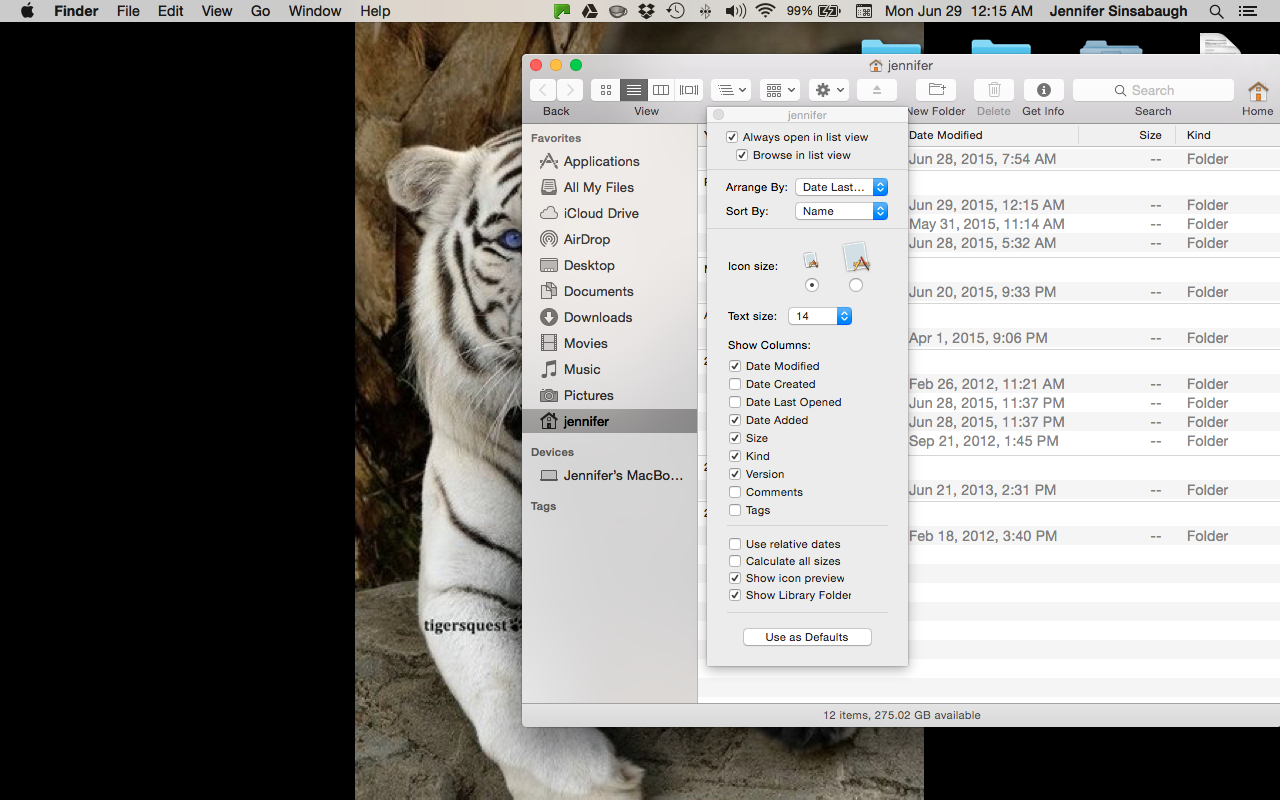Open the Action gear dropdown menu
The image size is (1280, 800).
coord(829,90)
